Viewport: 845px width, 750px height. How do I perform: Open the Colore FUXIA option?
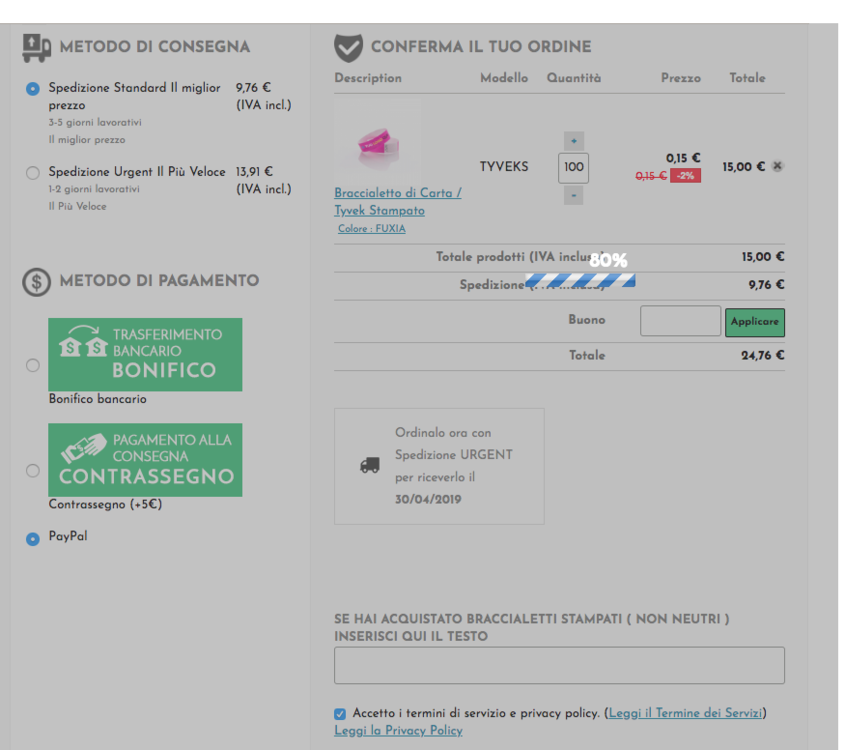(371, 229)
